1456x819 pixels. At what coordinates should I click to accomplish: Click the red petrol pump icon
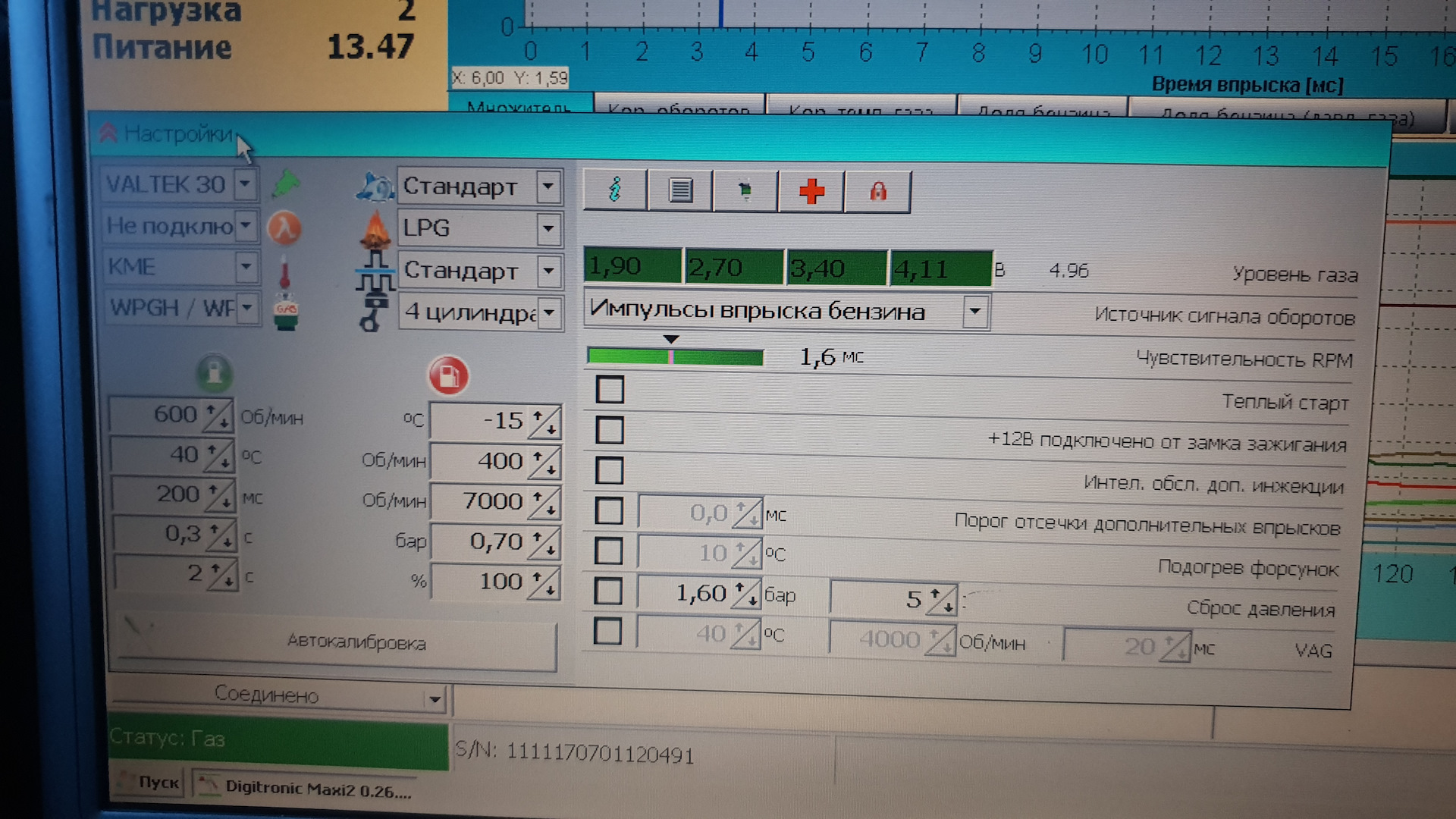pyautogui.click(x=448, y=375)
